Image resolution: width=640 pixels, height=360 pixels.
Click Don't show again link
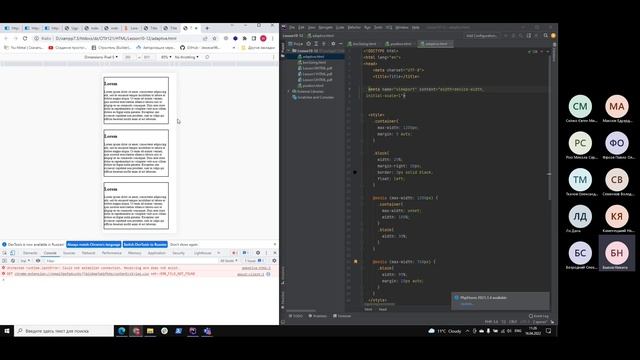click(184, 244)
